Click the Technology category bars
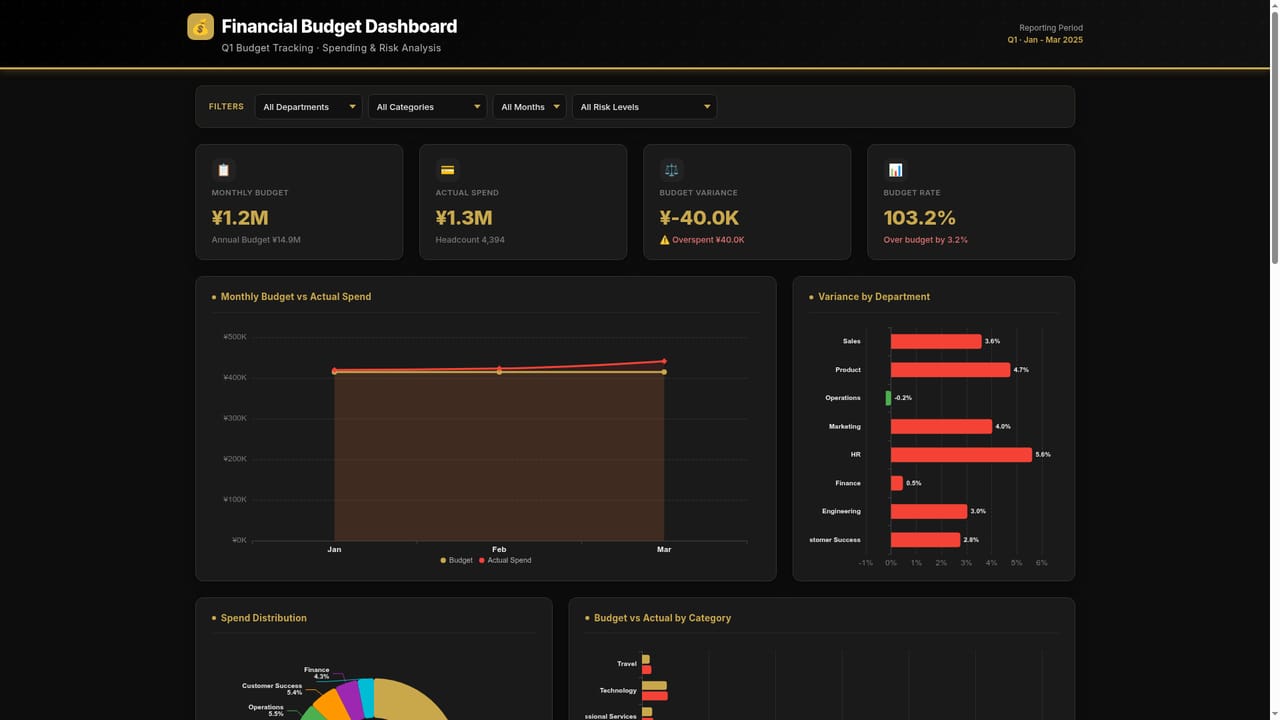The width and height of the screenshot is (1280, 720). [655, 691]
